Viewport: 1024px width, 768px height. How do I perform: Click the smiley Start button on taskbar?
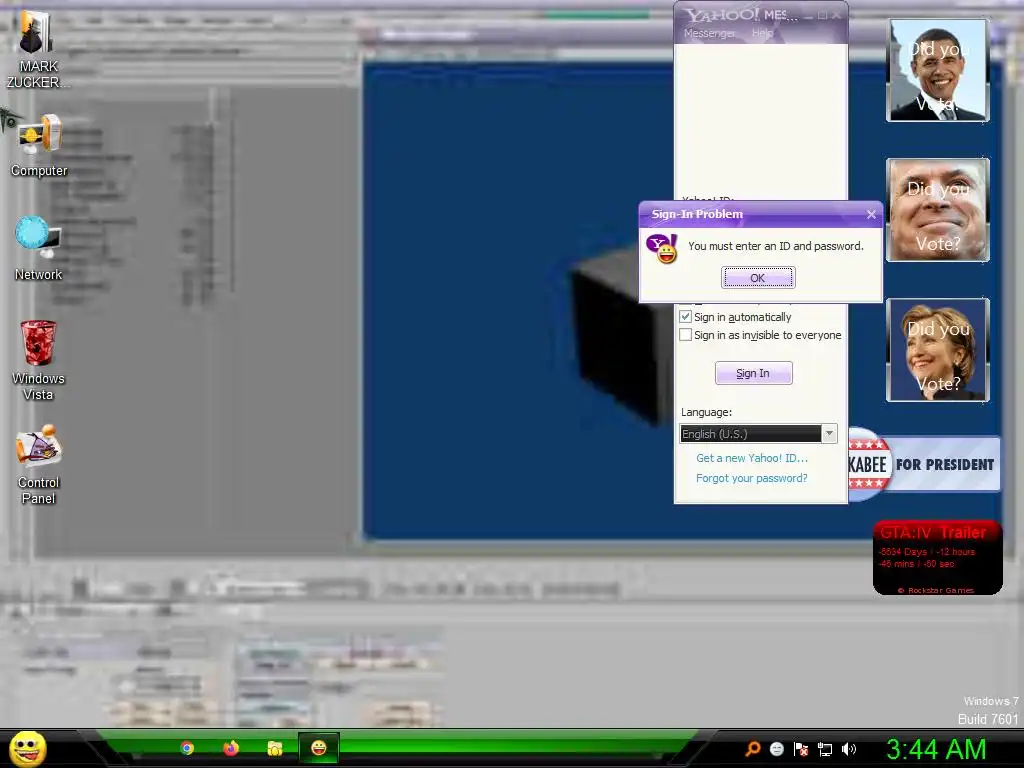click(x=27, y=748)
